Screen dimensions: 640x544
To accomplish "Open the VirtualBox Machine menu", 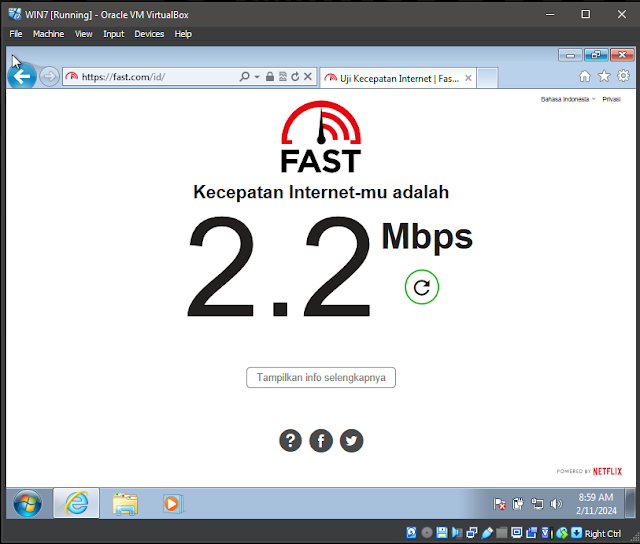I will coord(49,34).
